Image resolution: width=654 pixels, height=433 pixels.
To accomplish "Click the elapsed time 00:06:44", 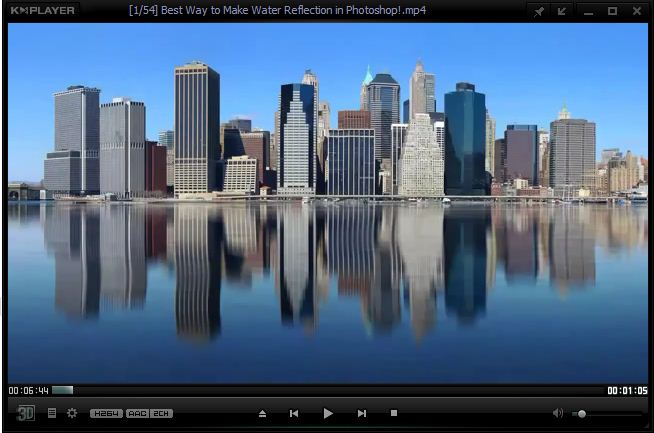I will click(29, 390).
